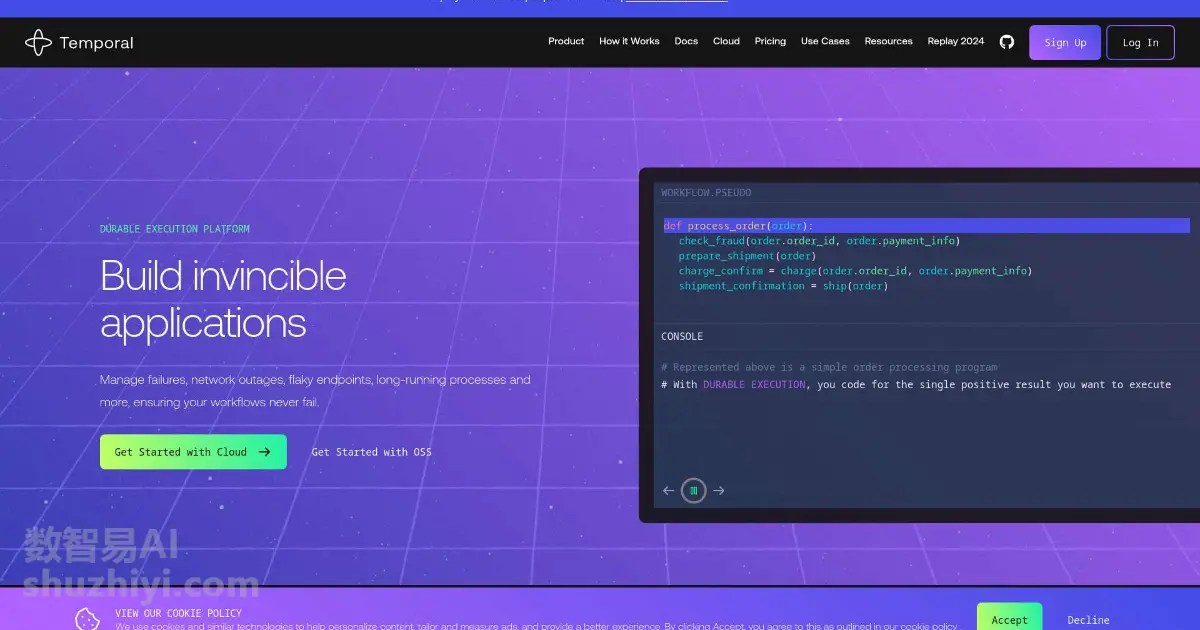Click the Sign Up button

1065,43
